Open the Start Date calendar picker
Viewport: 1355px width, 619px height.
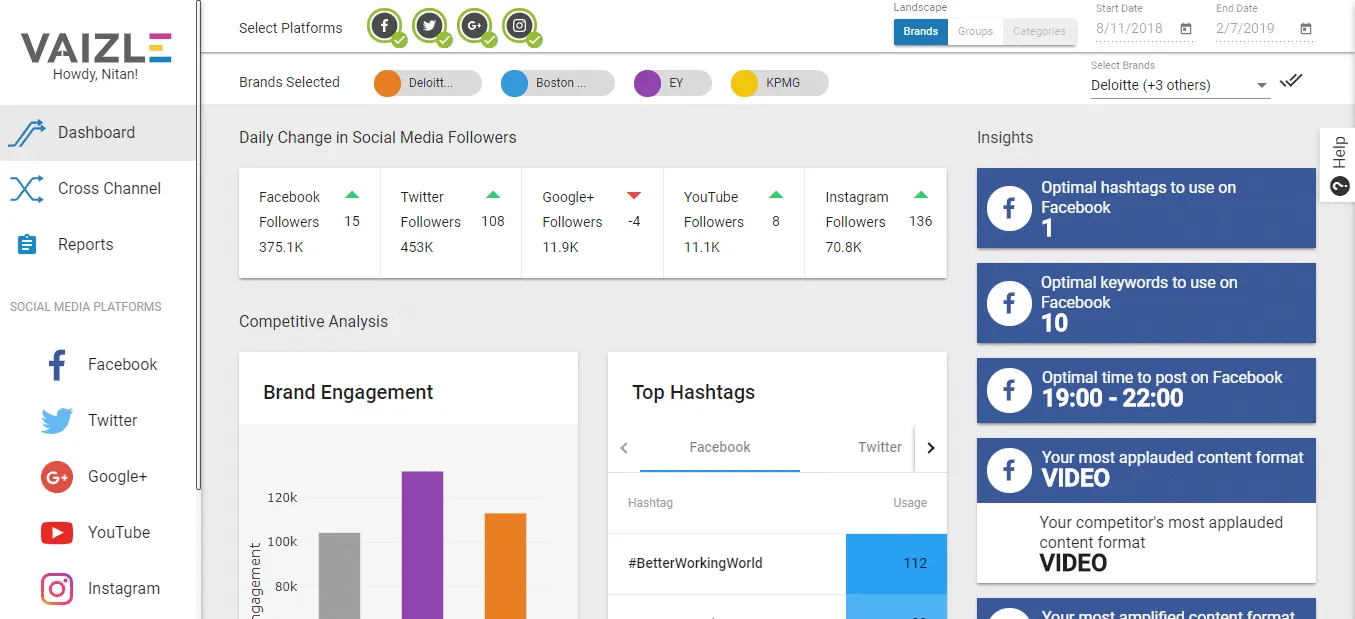(1186, 29)
